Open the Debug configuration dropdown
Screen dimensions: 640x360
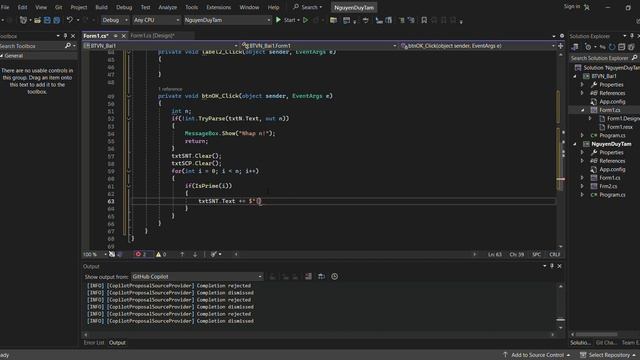pos(114,20)
